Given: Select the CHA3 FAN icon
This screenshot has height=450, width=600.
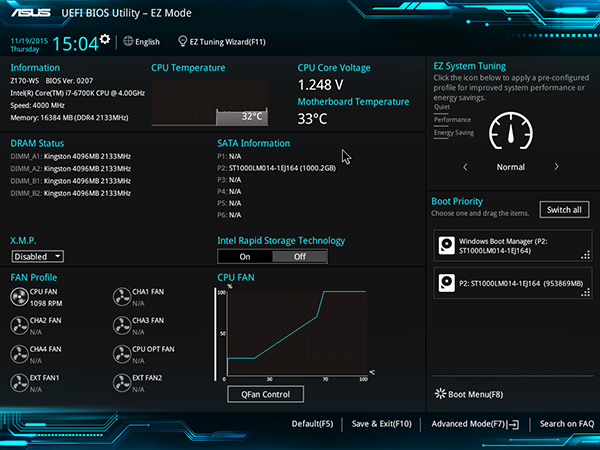Looking at the screenshot, I should [122, 326].
